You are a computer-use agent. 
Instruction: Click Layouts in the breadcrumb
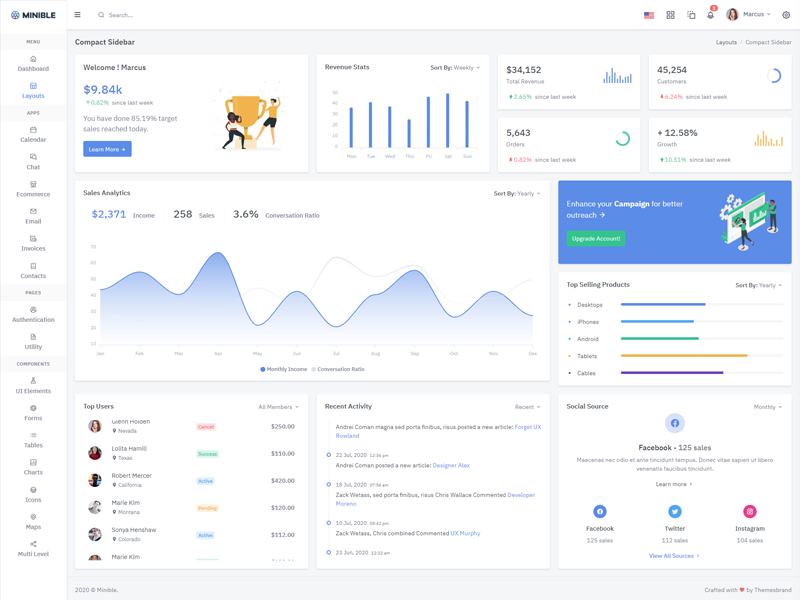pos(726,42)
